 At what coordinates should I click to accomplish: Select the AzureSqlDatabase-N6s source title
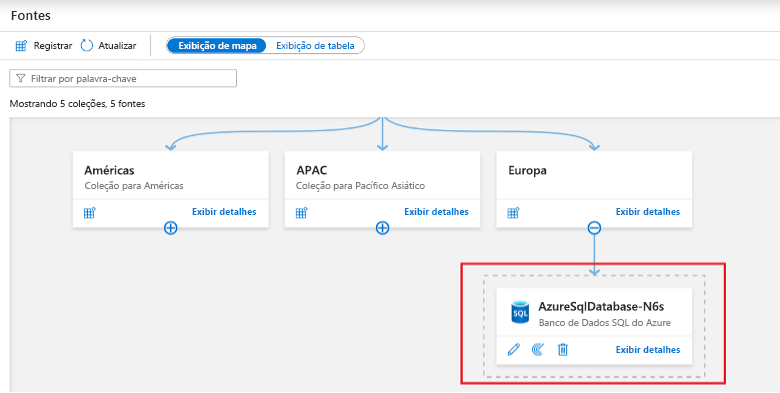pos(601,306)
